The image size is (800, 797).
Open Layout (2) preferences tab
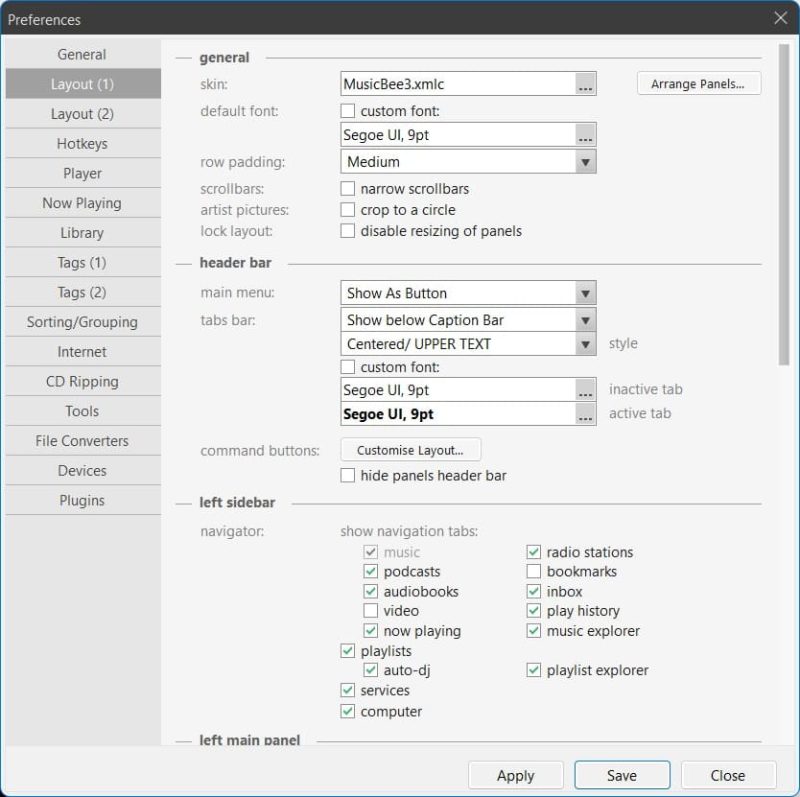click(83, 114)
